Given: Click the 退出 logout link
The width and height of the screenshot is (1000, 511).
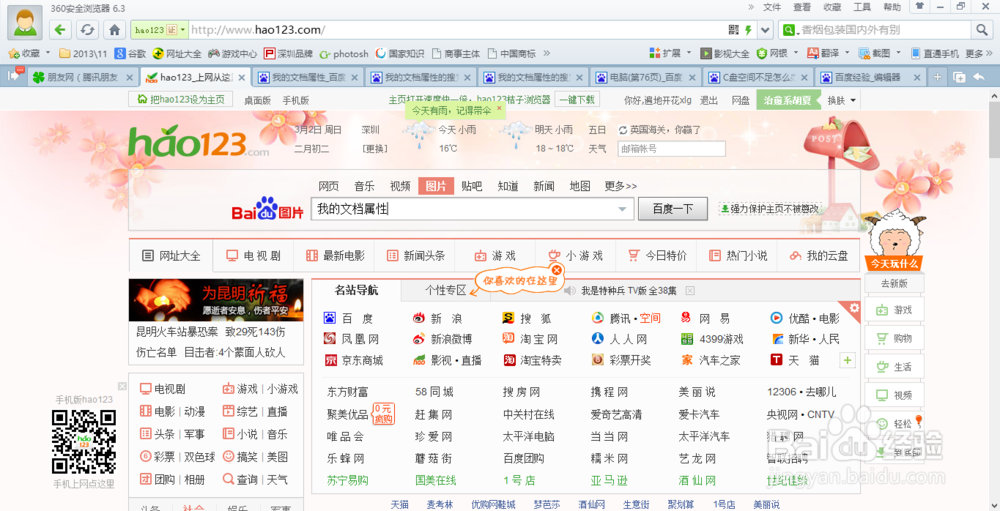Looking at the screenshot, I should (709, 100).
